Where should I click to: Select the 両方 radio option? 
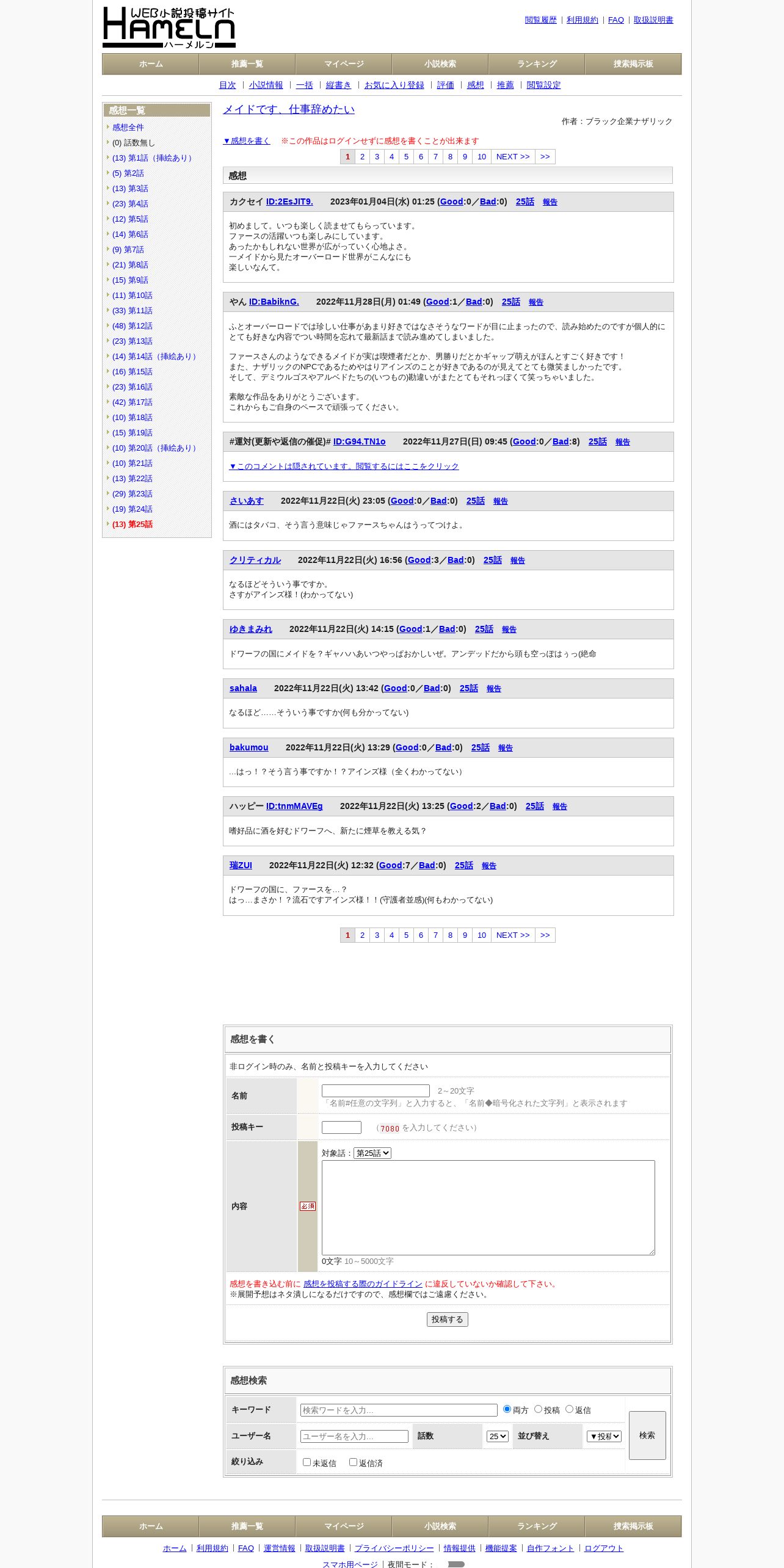507,1409
